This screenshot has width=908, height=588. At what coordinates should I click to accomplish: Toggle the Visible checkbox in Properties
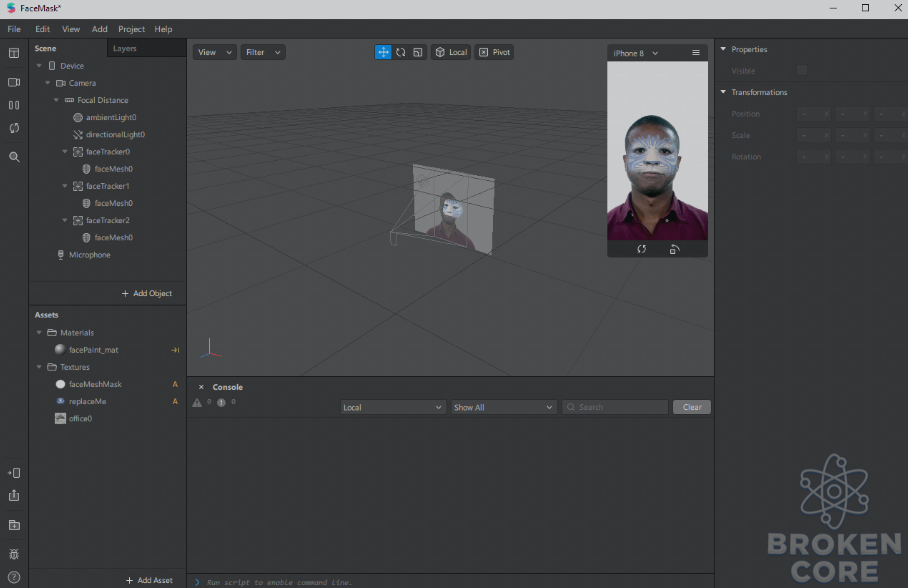tap(801, 70)
